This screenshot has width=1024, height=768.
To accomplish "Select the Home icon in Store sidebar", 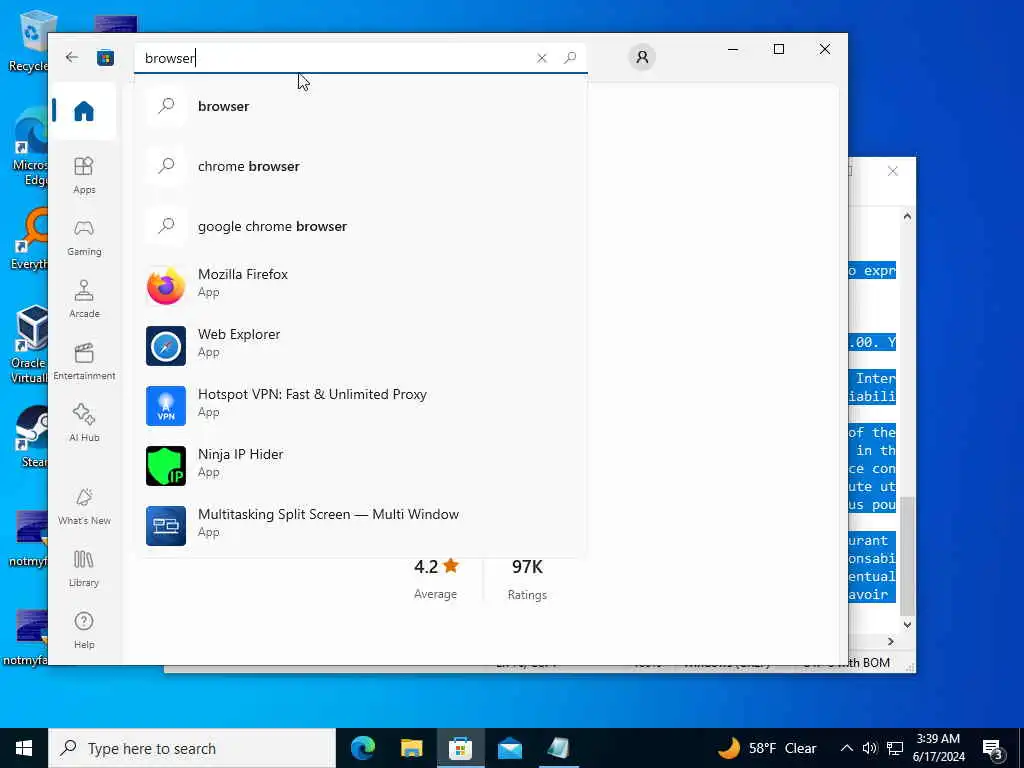I will 84,111.
